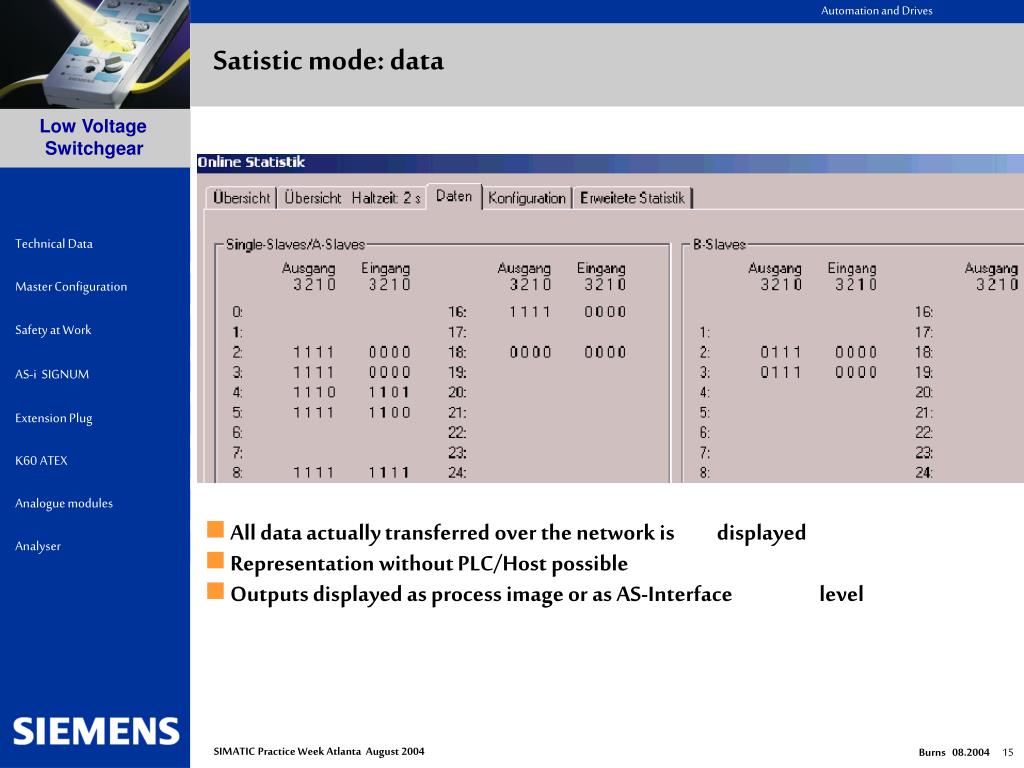1024x768 pixels.
Task: Select A-slave 3 Eingang value 0000
Action: tap(389, 373)
